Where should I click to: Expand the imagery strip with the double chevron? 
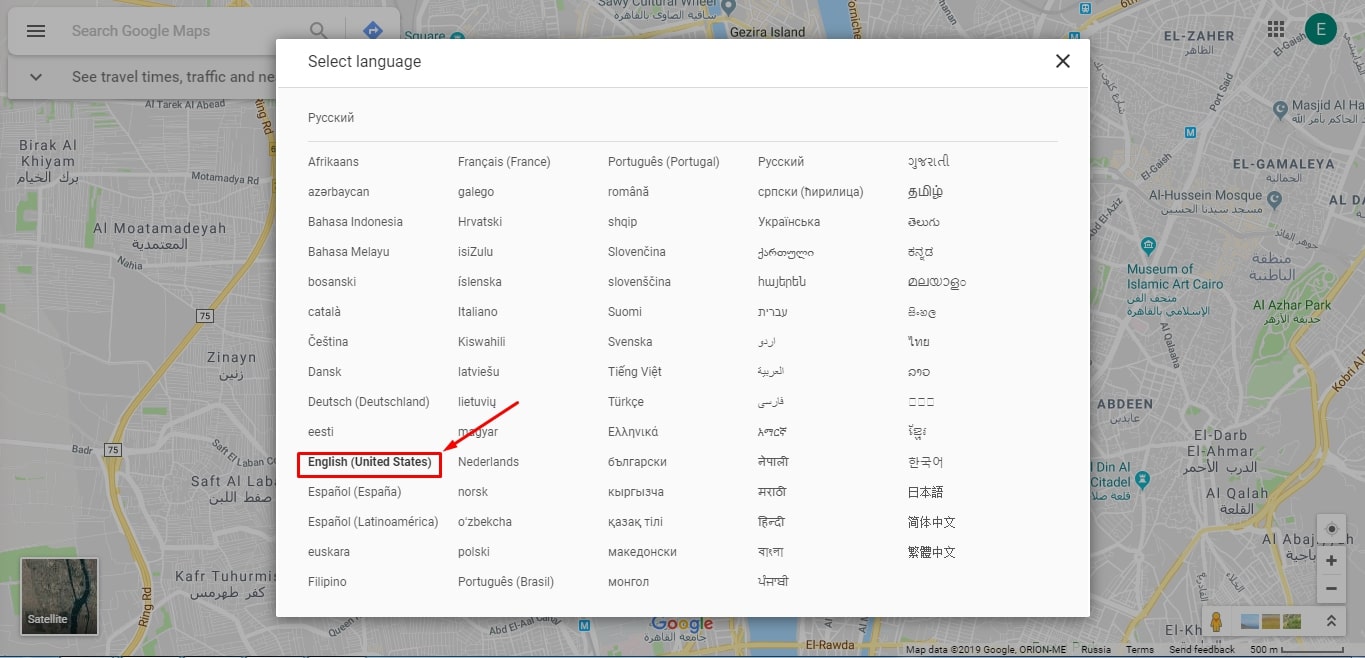[x=1331, y=621]
